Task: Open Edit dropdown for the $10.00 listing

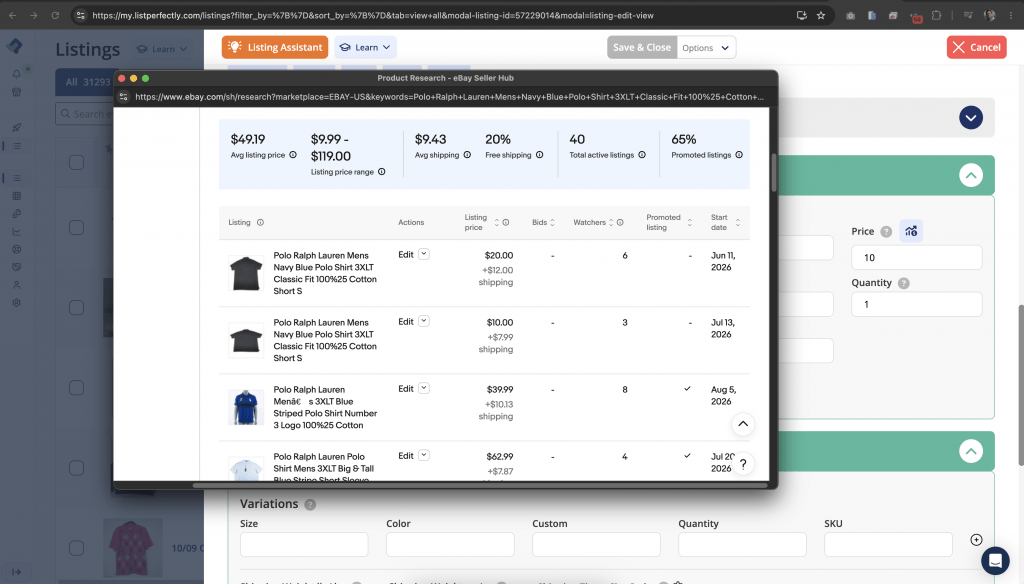Action: click(x=424, y=321)
